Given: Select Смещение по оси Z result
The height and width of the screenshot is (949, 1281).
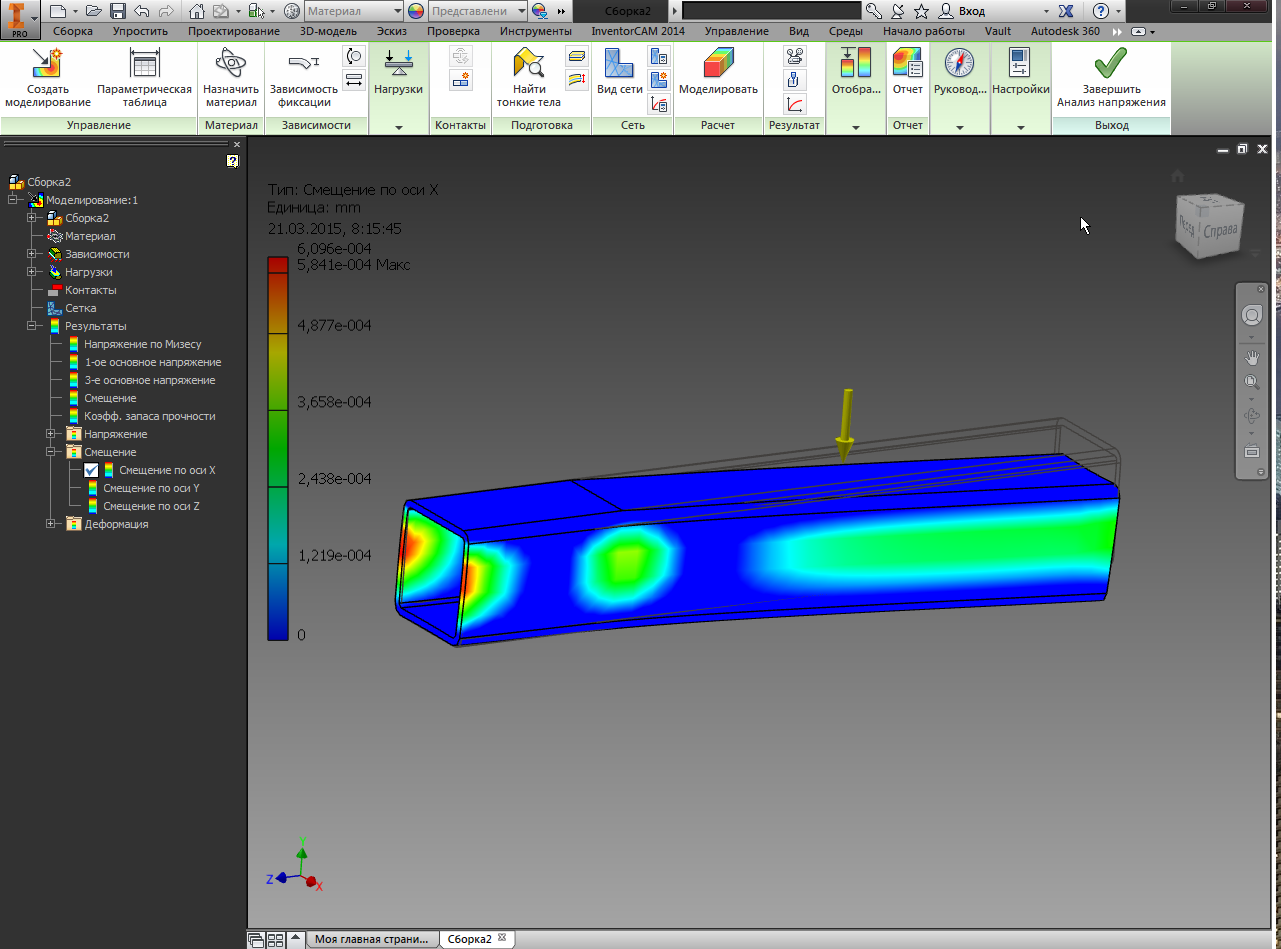Looking at the screenshot, I should [x=151, y=506].
